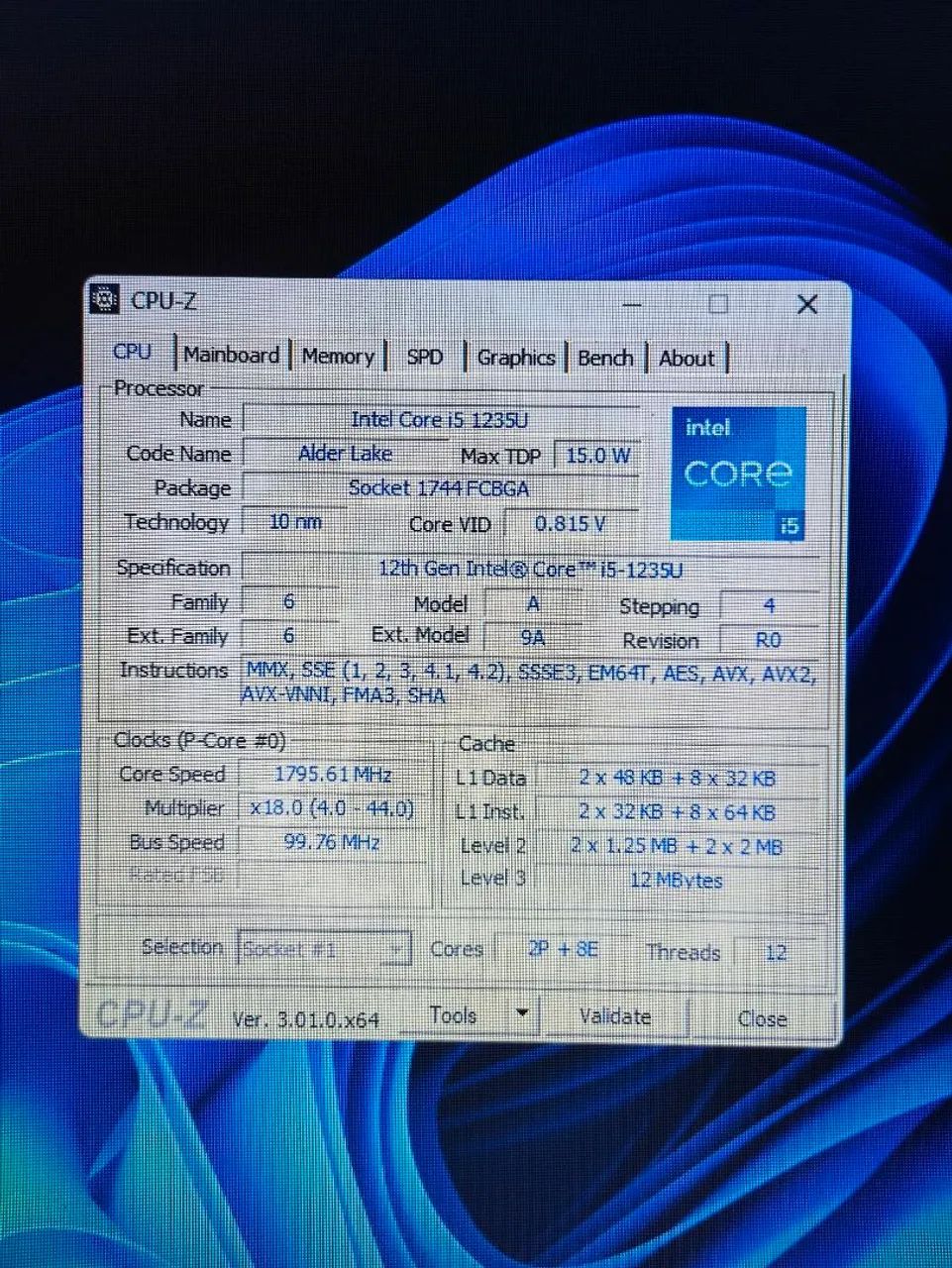Click the Level 3 value 12 MBytes
This screenshot has width=952, height=1268.
point(678,880)
